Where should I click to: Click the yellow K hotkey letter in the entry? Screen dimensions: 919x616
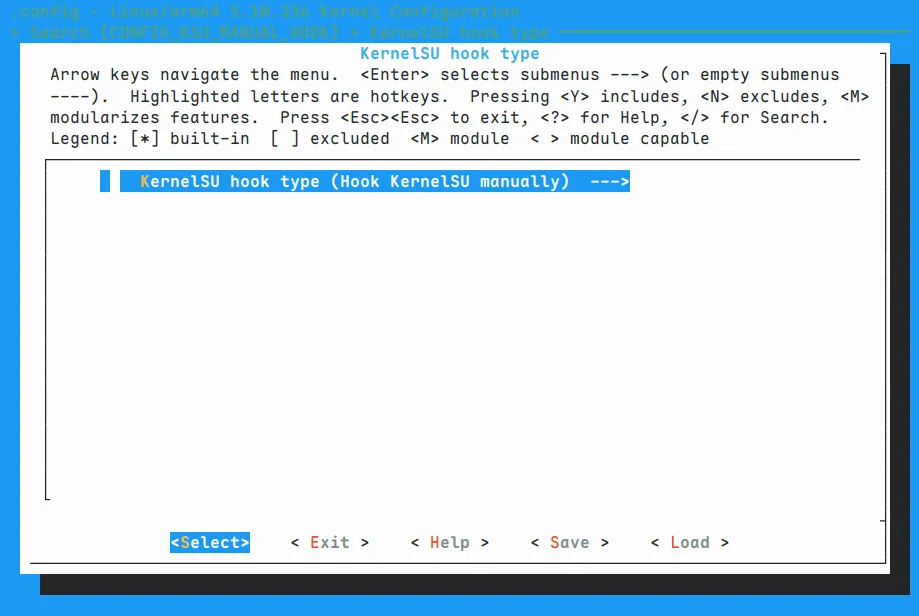145,182
